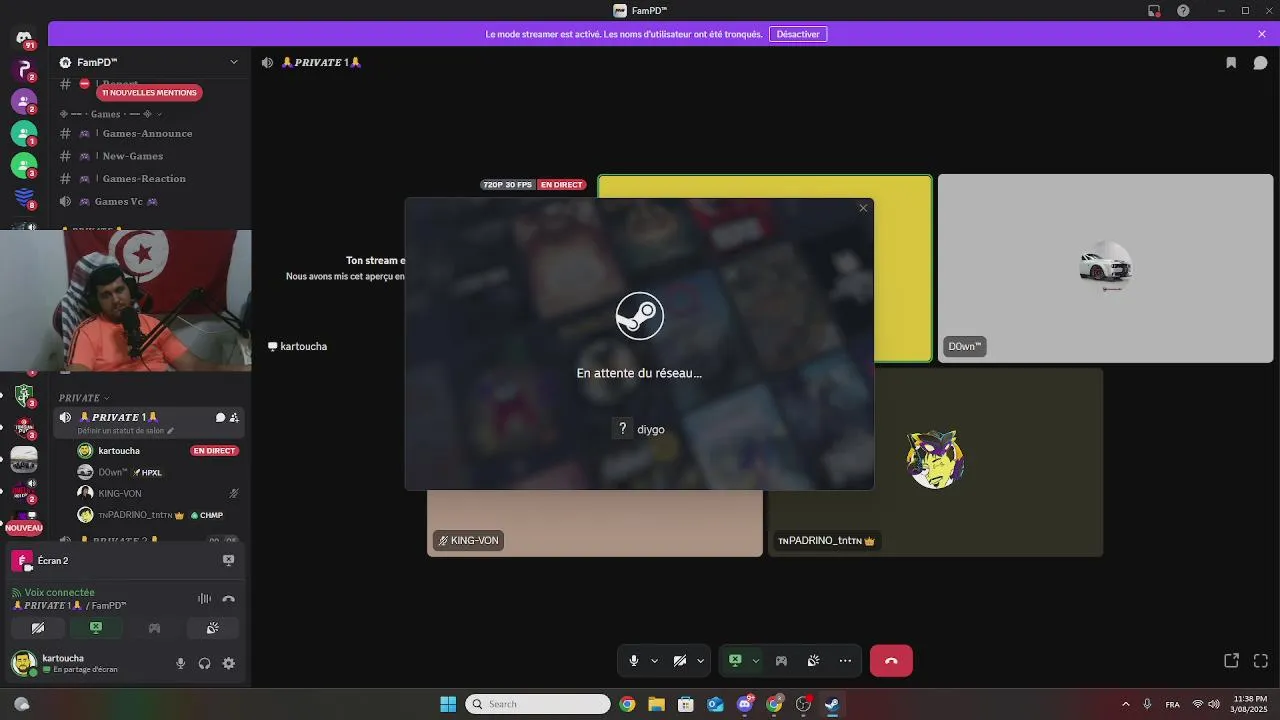This screenshot has width=1280, height=720.
Task: Stop streaming Écran 2 in the sidebar panel
Action: click(x=228, y=560)
